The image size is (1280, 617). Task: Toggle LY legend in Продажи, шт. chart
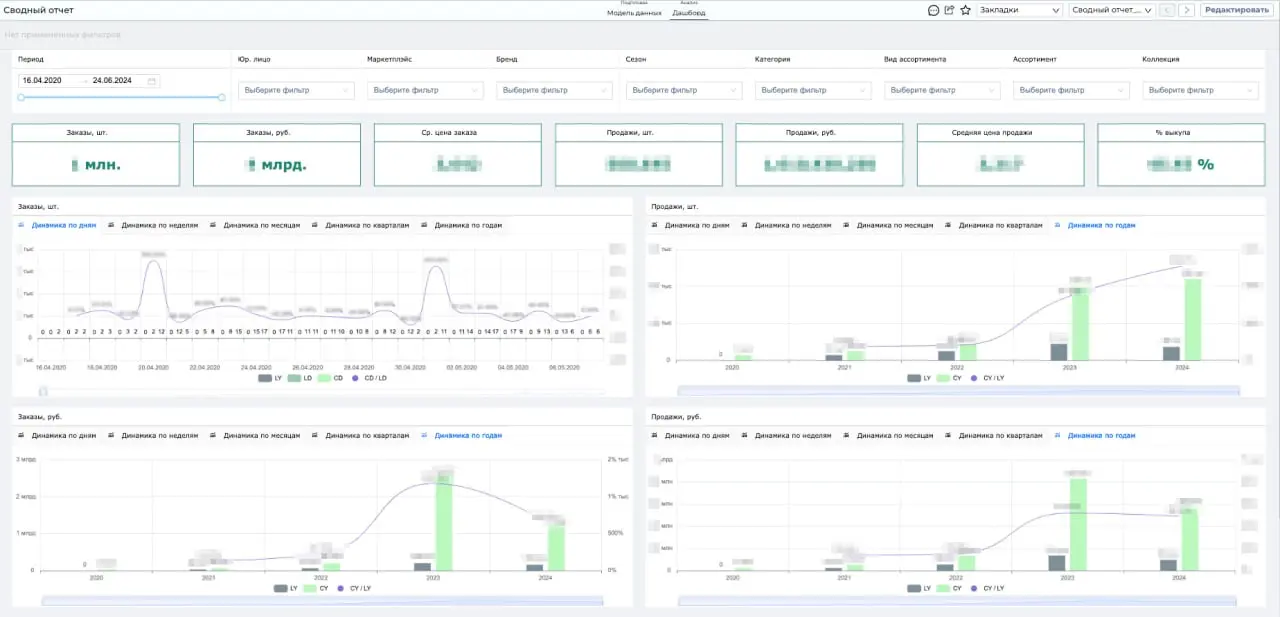click(919, 378)
